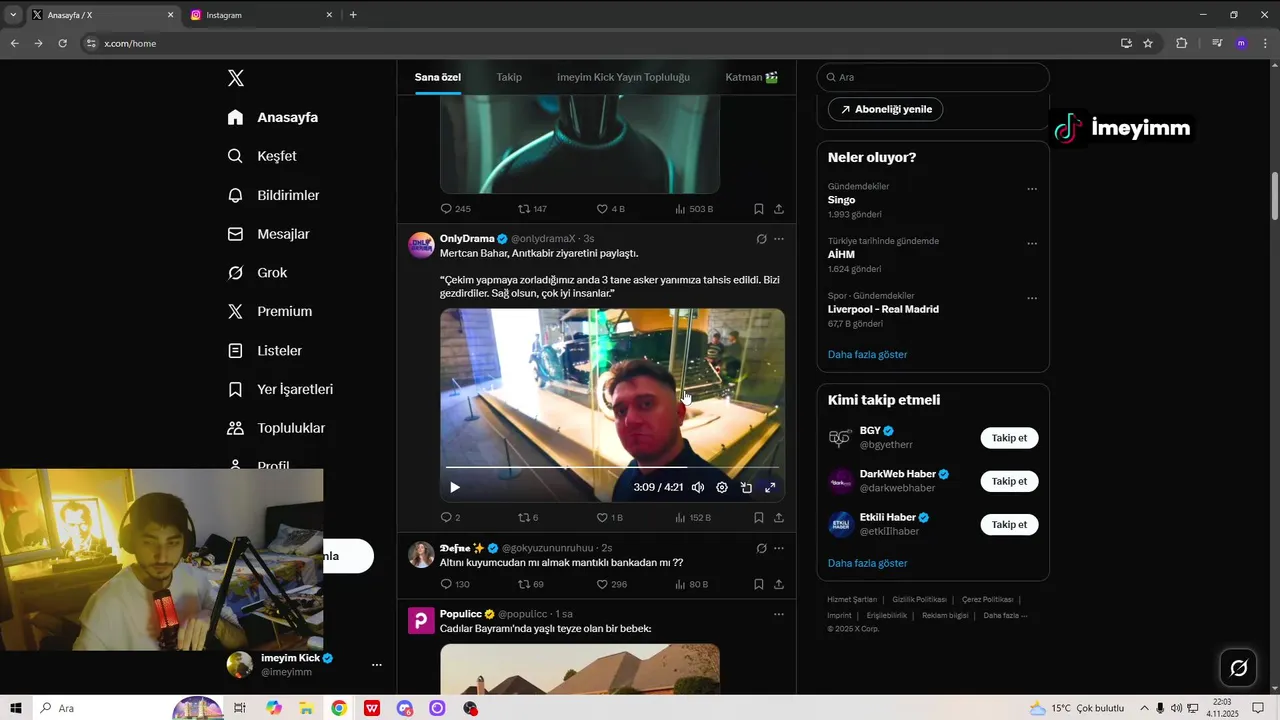Seek on the video progress bar
The image size is (1280, 720).
click(612, 467)
